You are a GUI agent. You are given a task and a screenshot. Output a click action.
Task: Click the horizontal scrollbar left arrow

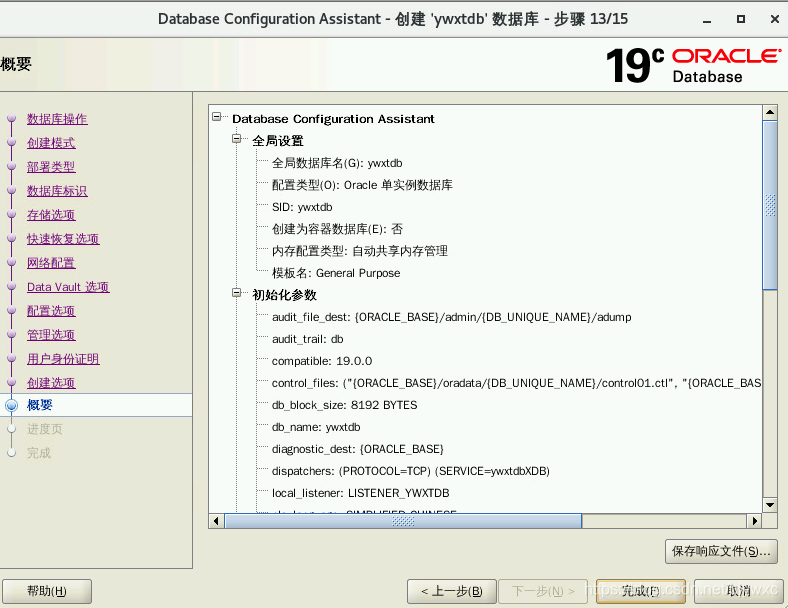pos(216,521)
